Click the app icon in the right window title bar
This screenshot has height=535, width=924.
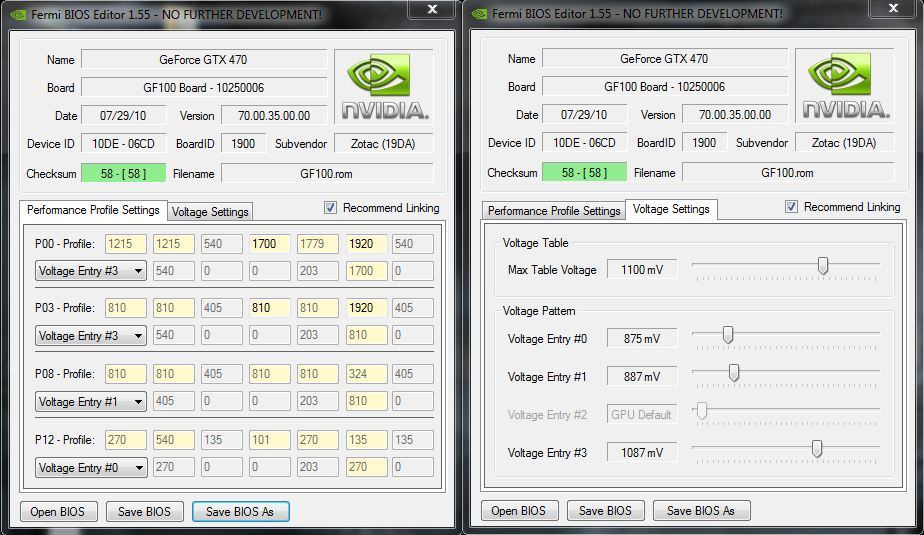[x=479, y=14]
